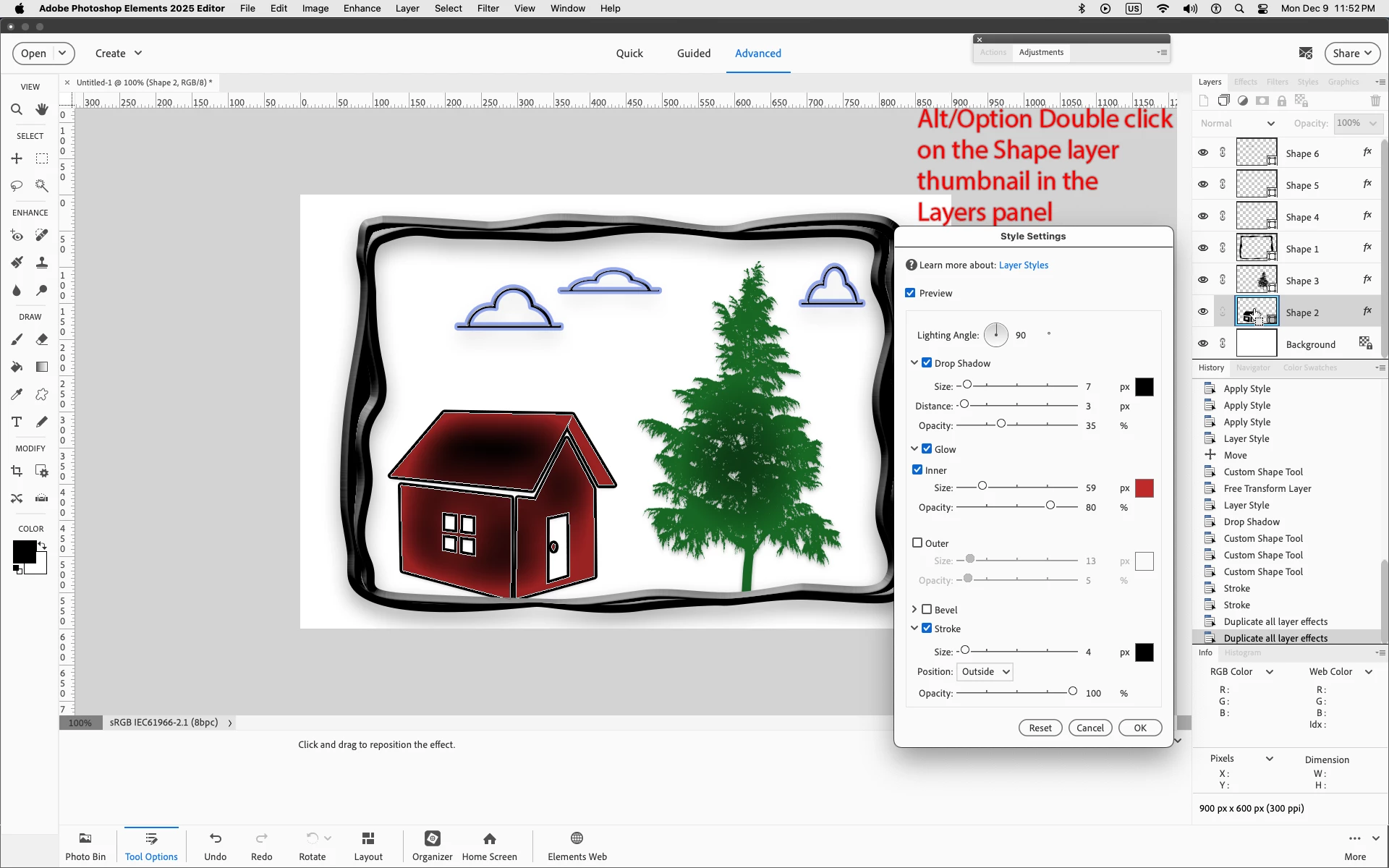Click the trash icon in Layers panel
The image size is (1389, 868).
click(x=1375, y=101)
